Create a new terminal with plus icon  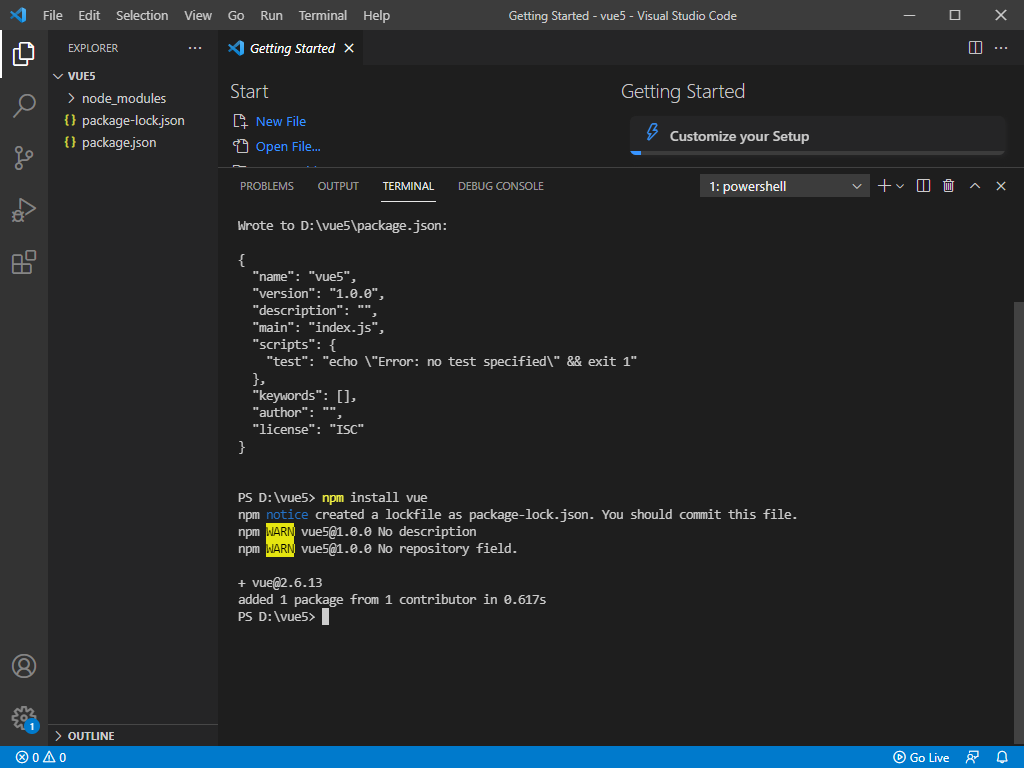click(x=884, y=186)
